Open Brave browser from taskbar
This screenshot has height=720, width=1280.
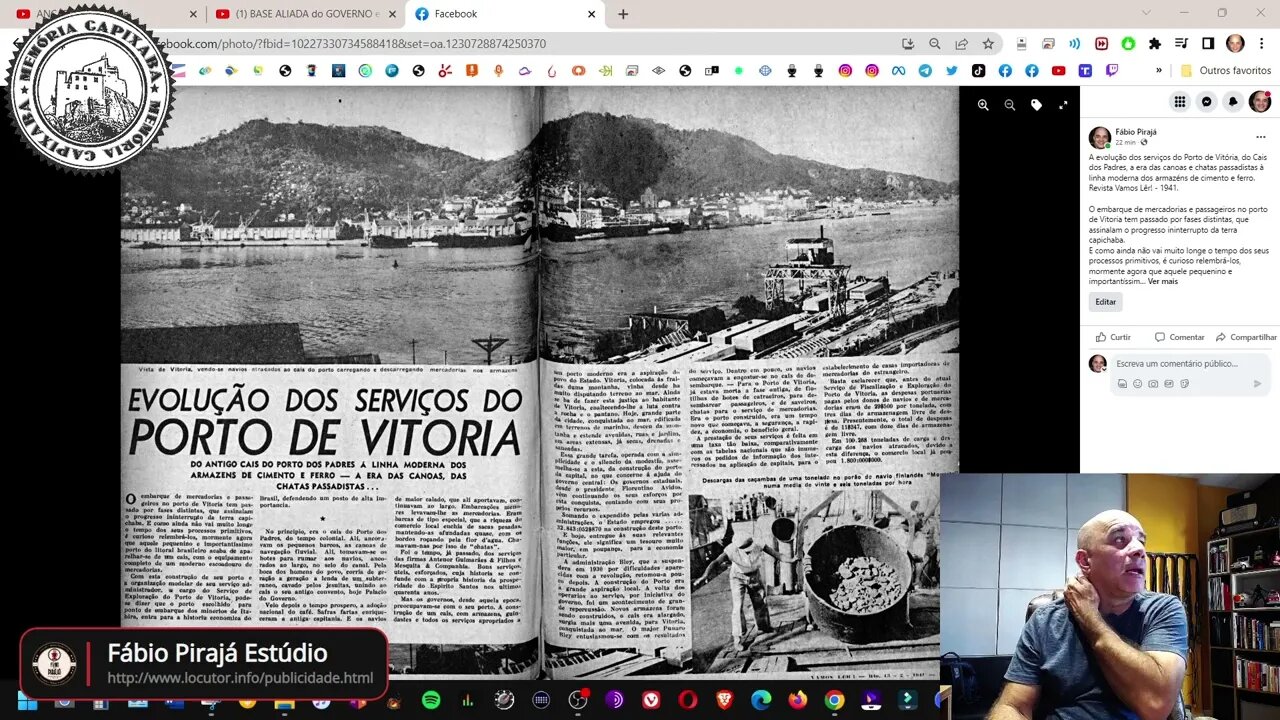724,700
